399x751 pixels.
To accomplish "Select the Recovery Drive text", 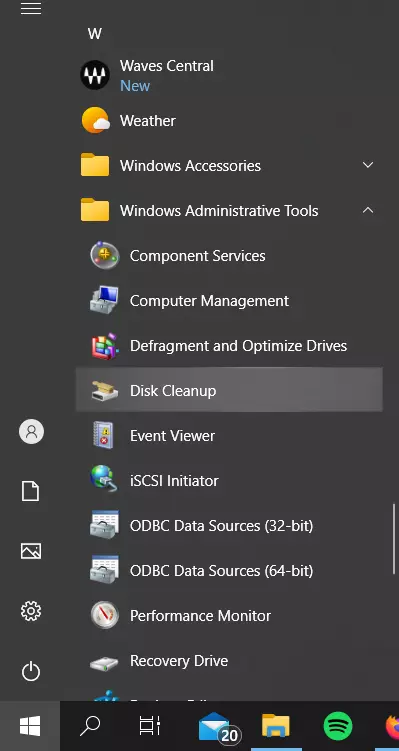I will [179, 661].
